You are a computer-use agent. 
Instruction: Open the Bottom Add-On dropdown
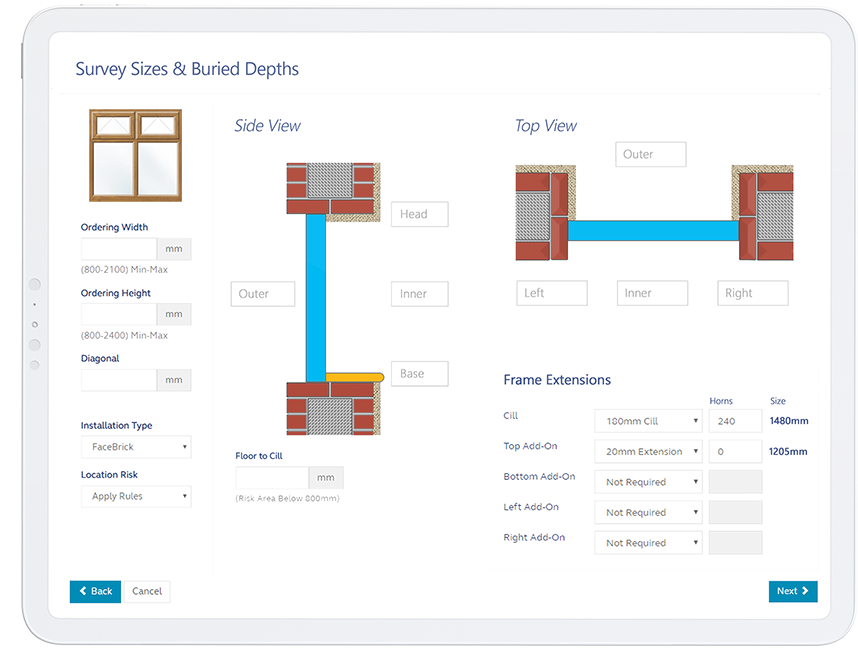(648, 482)
